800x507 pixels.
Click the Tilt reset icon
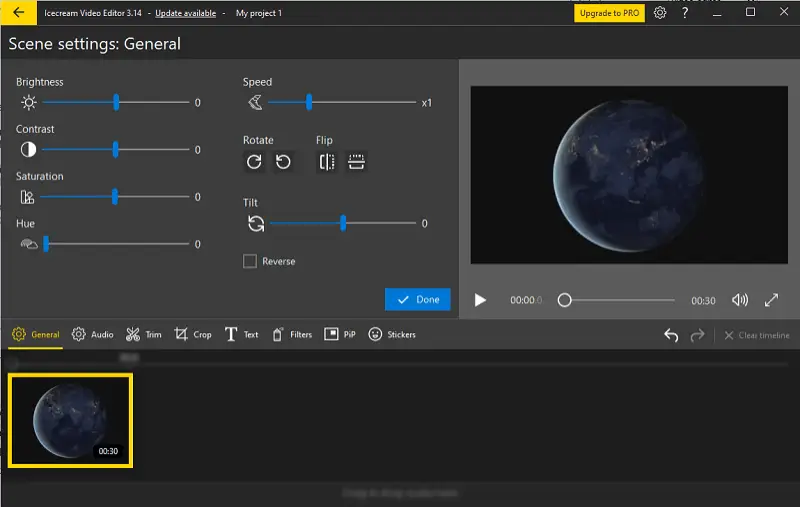pos(256,223)
